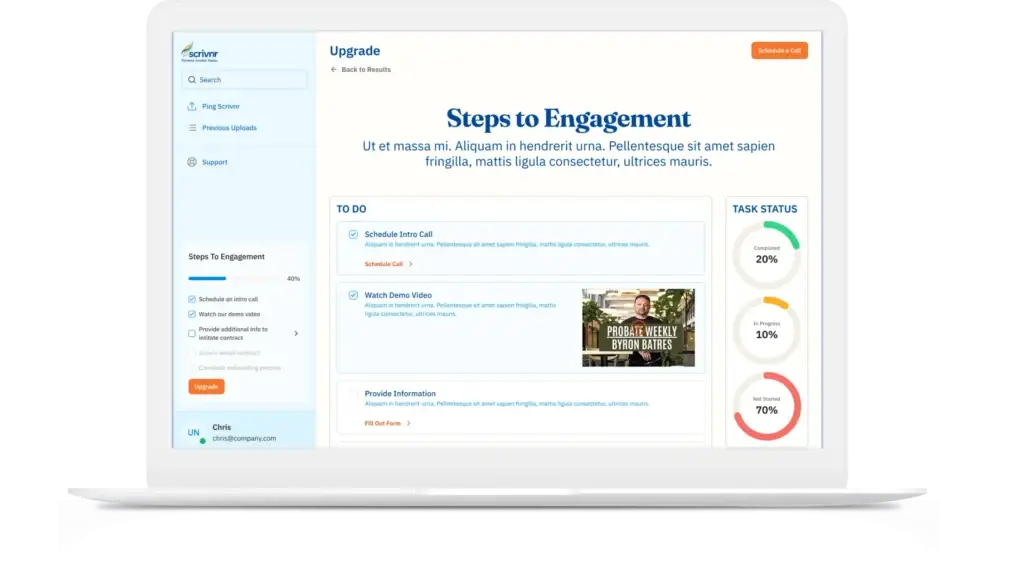Image resolution: width=1024 pixels, height=569 pixels.
Task: Click the Support lifebuoy icon
Action: (x=192, y=162)
